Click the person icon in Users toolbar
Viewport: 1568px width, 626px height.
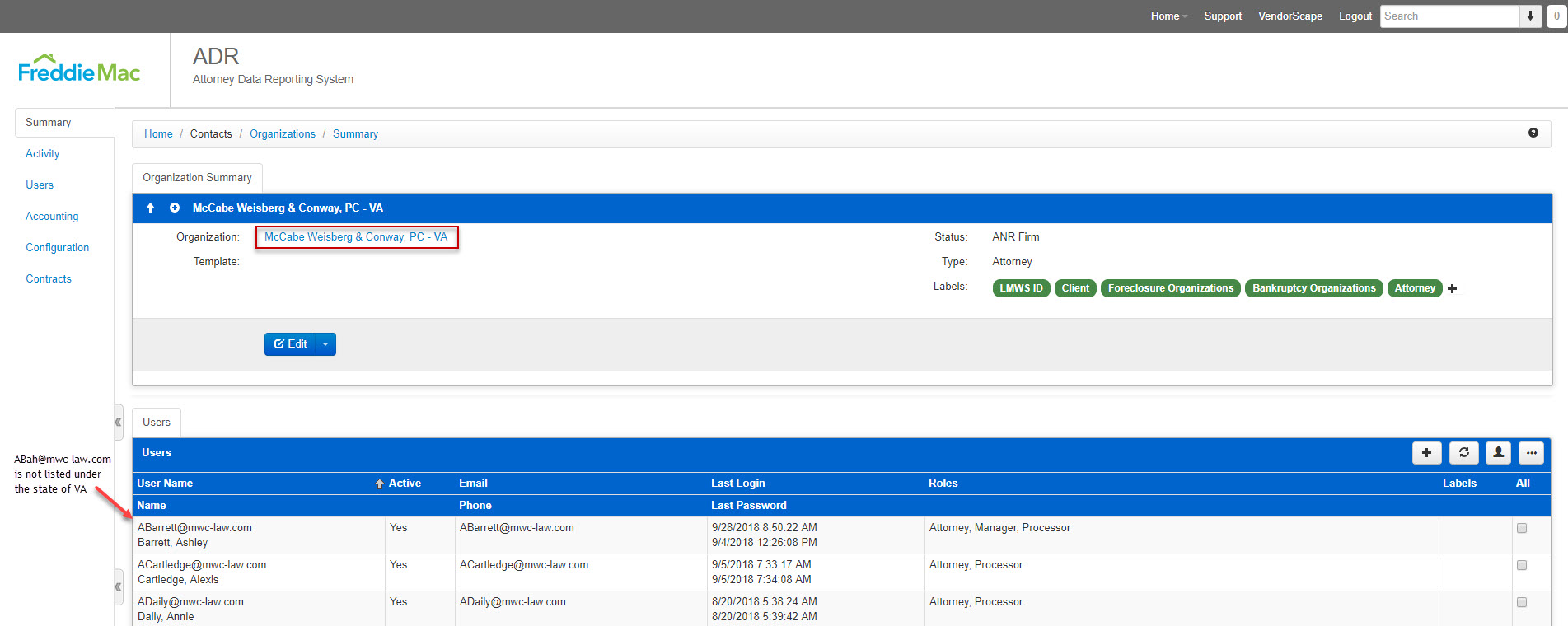(x=1498, y=453)
